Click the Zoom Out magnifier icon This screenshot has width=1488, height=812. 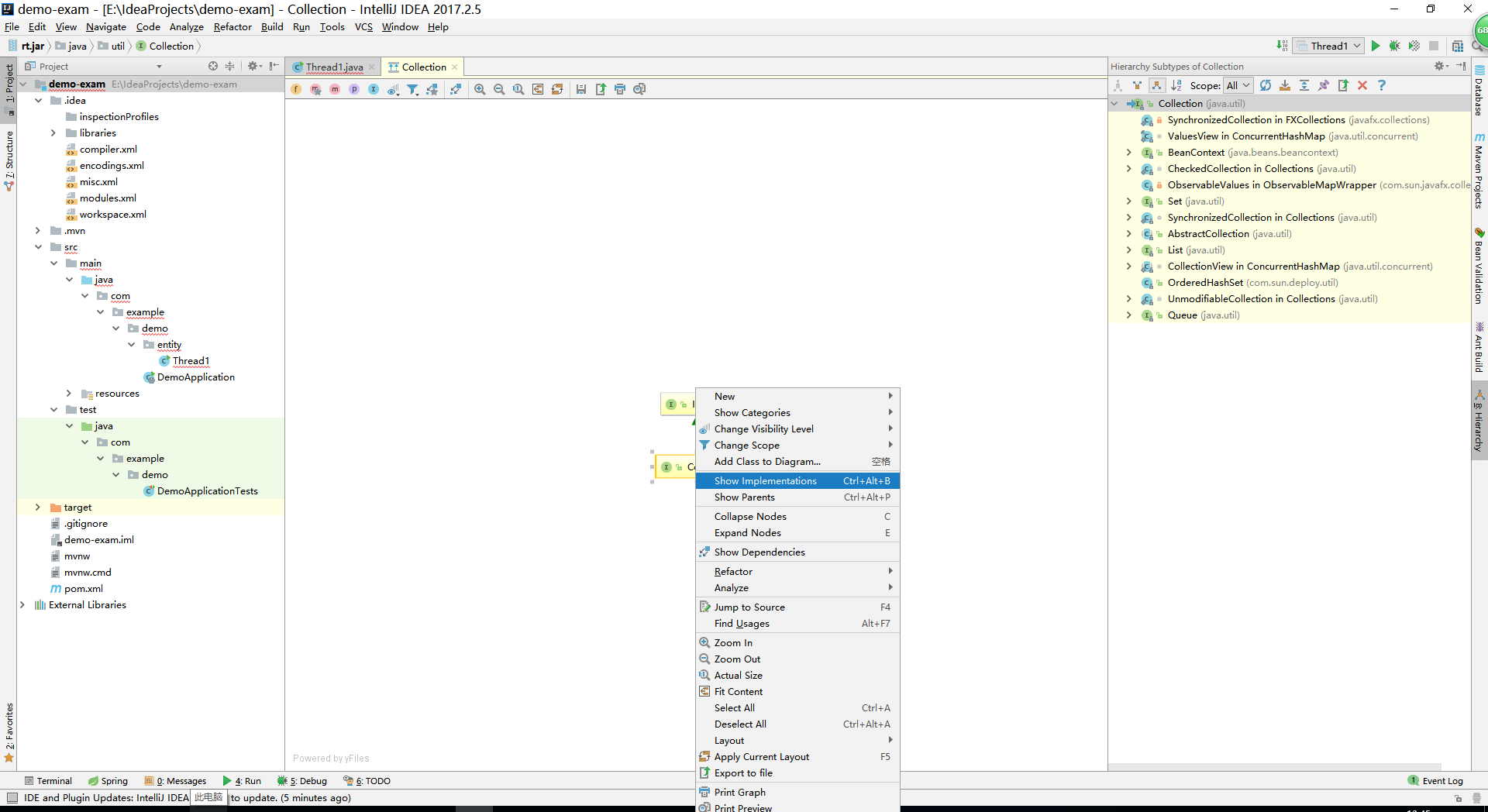pos(499,89)
